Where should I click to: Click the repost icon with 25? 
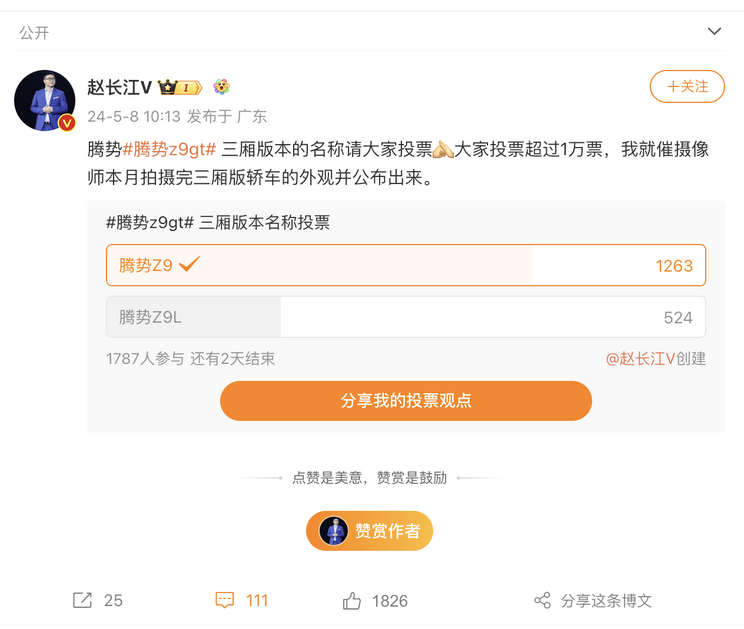[x=82, y=600]
